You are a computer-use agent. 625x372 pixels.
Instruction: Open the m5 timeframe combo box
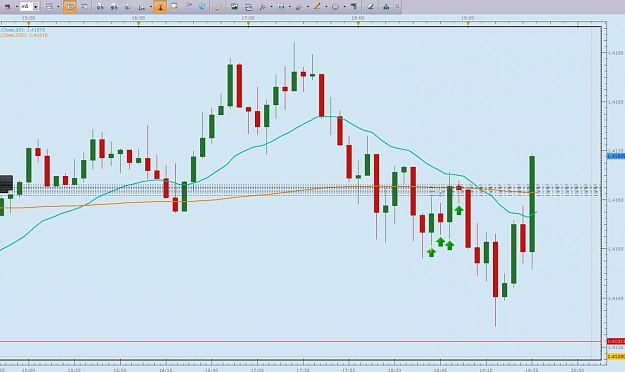[29, 6]
